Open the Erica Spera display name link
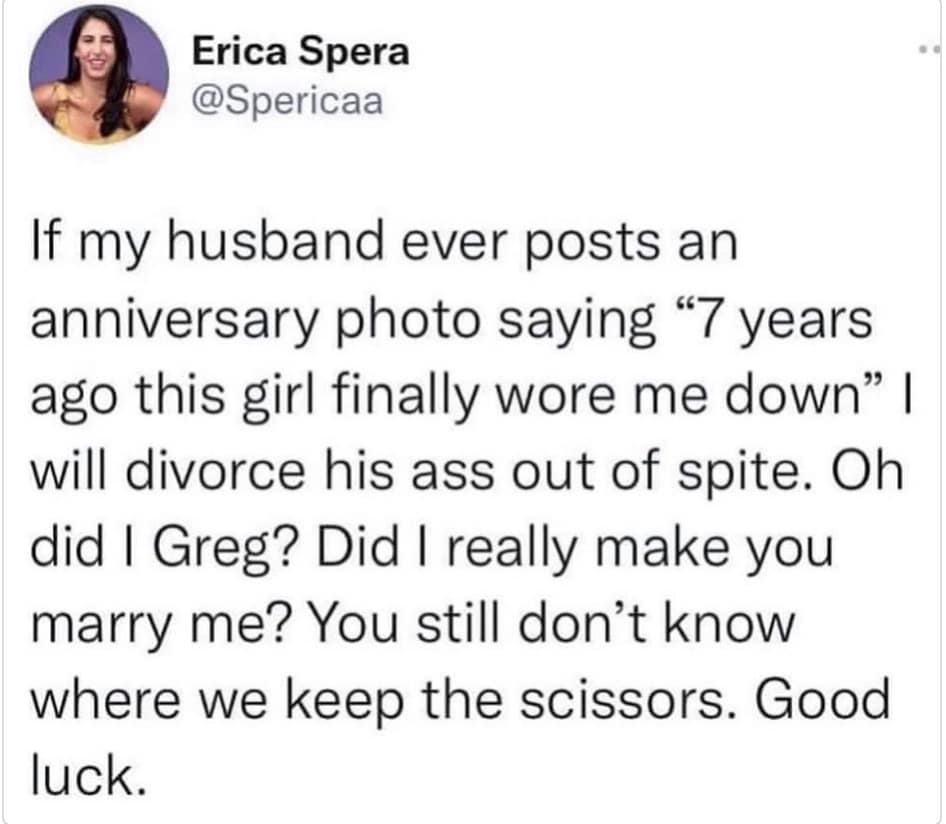 tap(298, 54)
